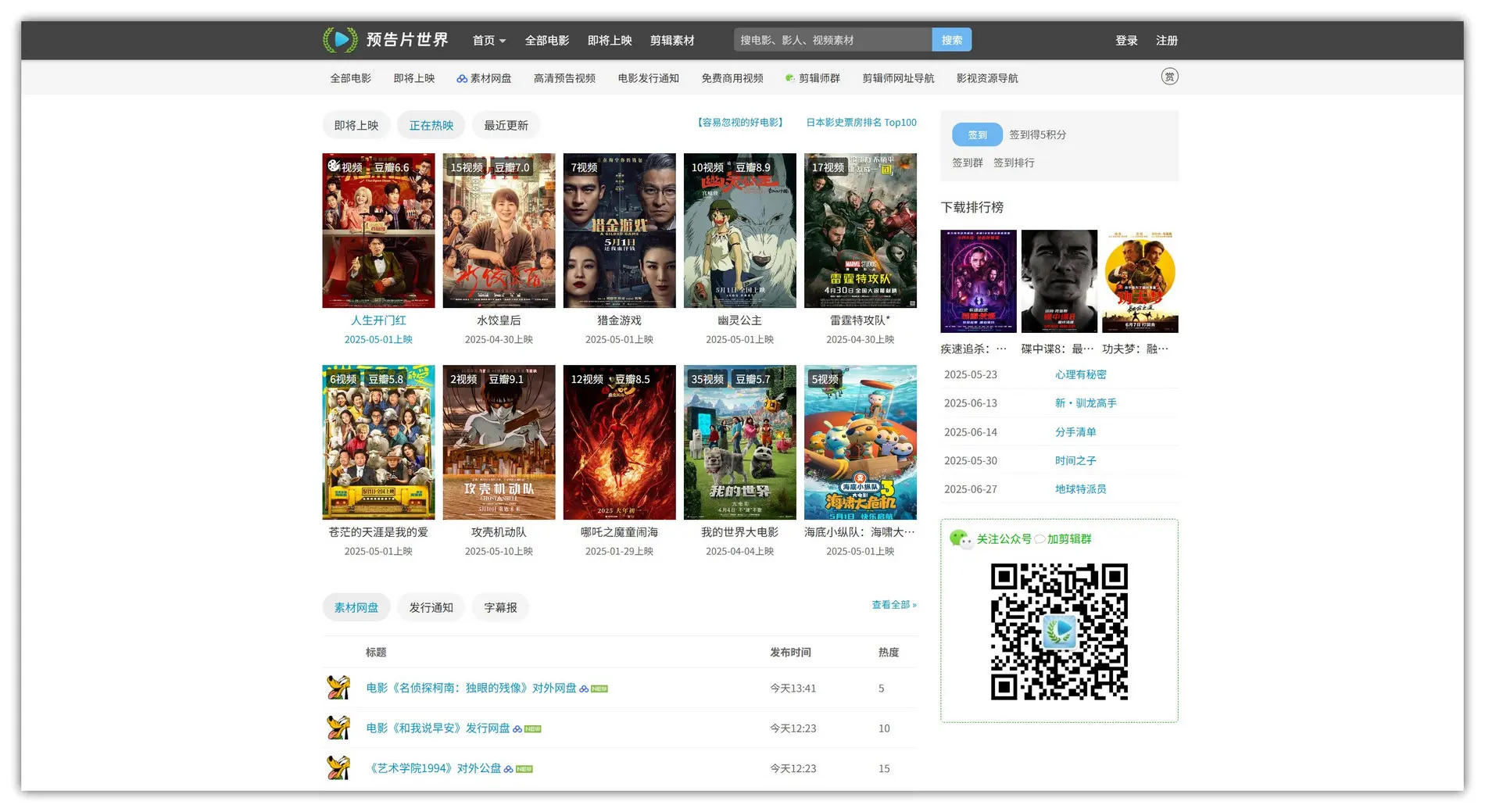Screen dimensions: 1485x812
Task: Open the 地球特派员 ranking link
Action: click(x=1081, y=489)
